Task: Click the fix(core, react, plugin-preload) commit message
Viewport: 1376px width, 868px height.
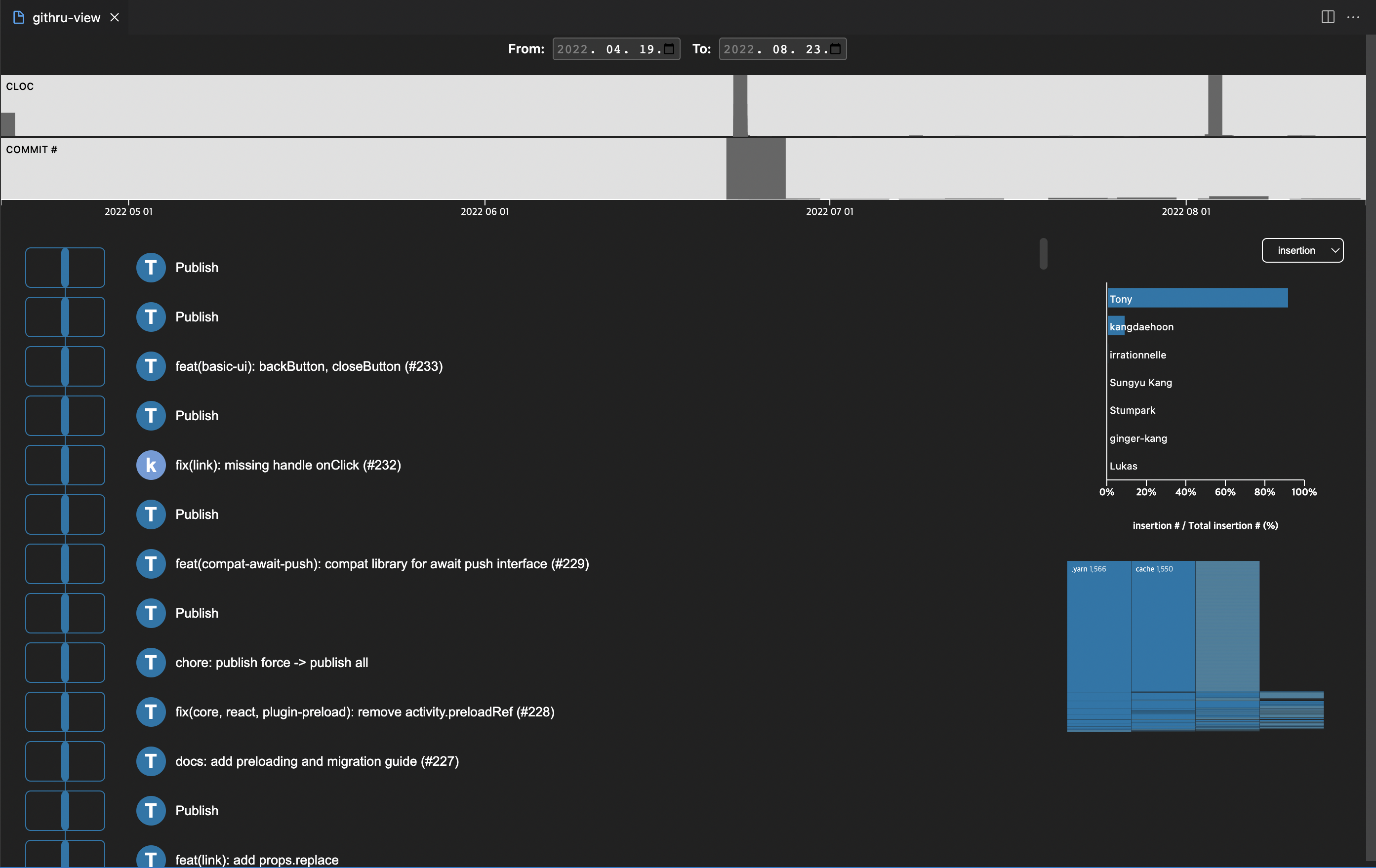Action: 364,711
